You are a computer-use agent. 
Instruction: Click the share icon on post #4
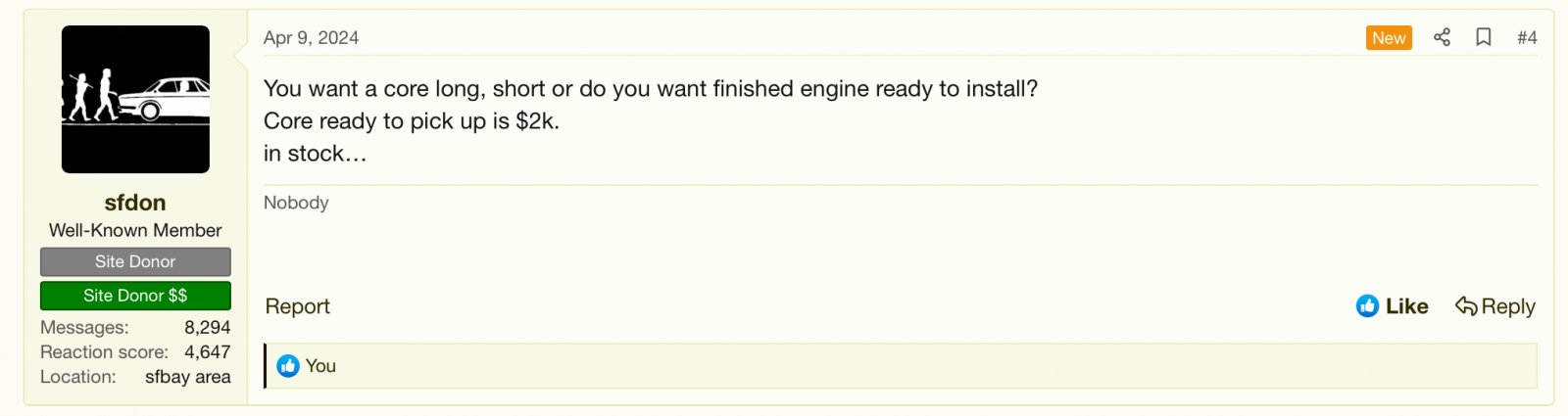click(1442, 37)
